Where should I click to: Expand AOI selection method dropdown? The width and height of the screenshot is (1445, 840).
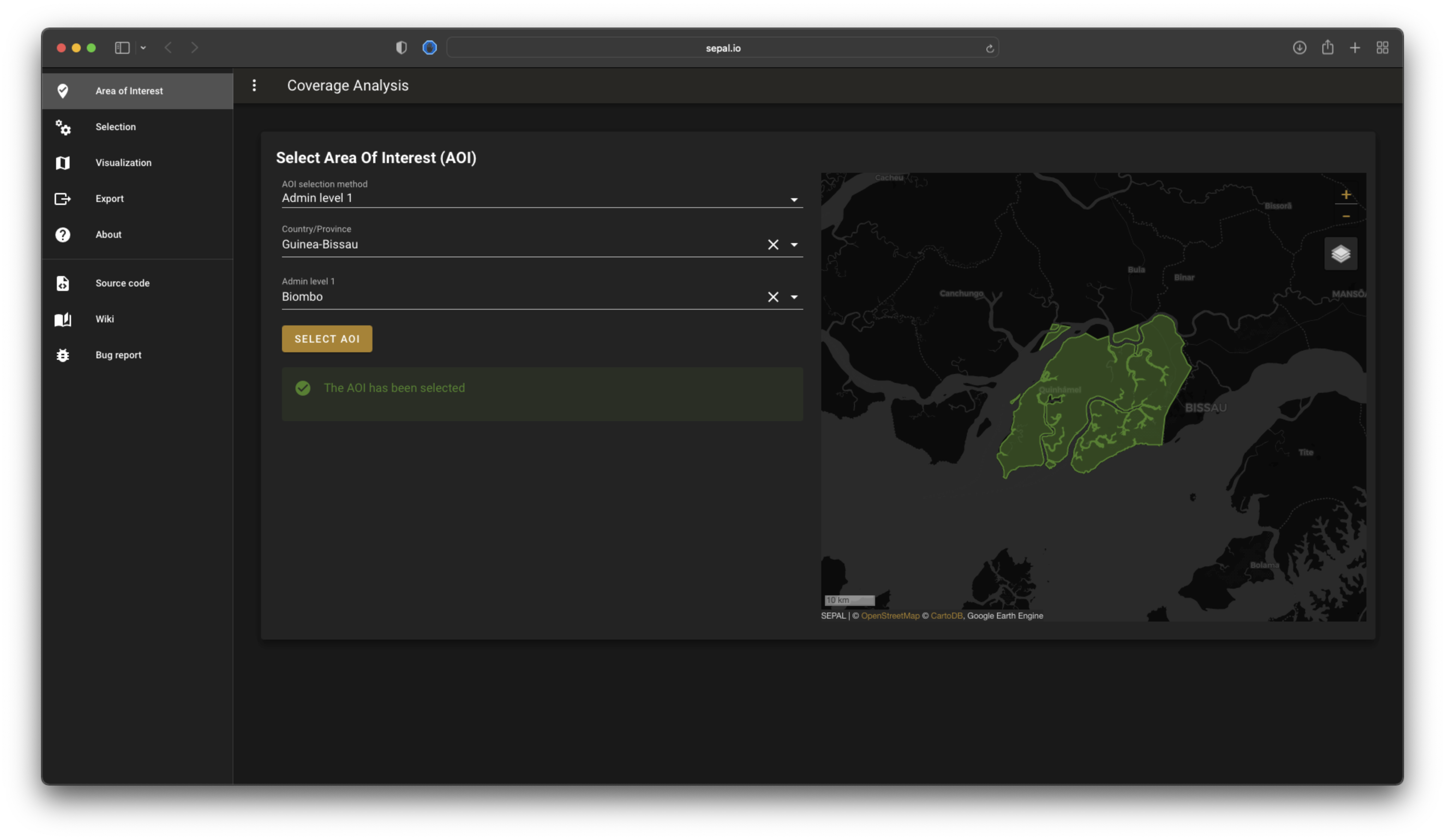point(794,200)
